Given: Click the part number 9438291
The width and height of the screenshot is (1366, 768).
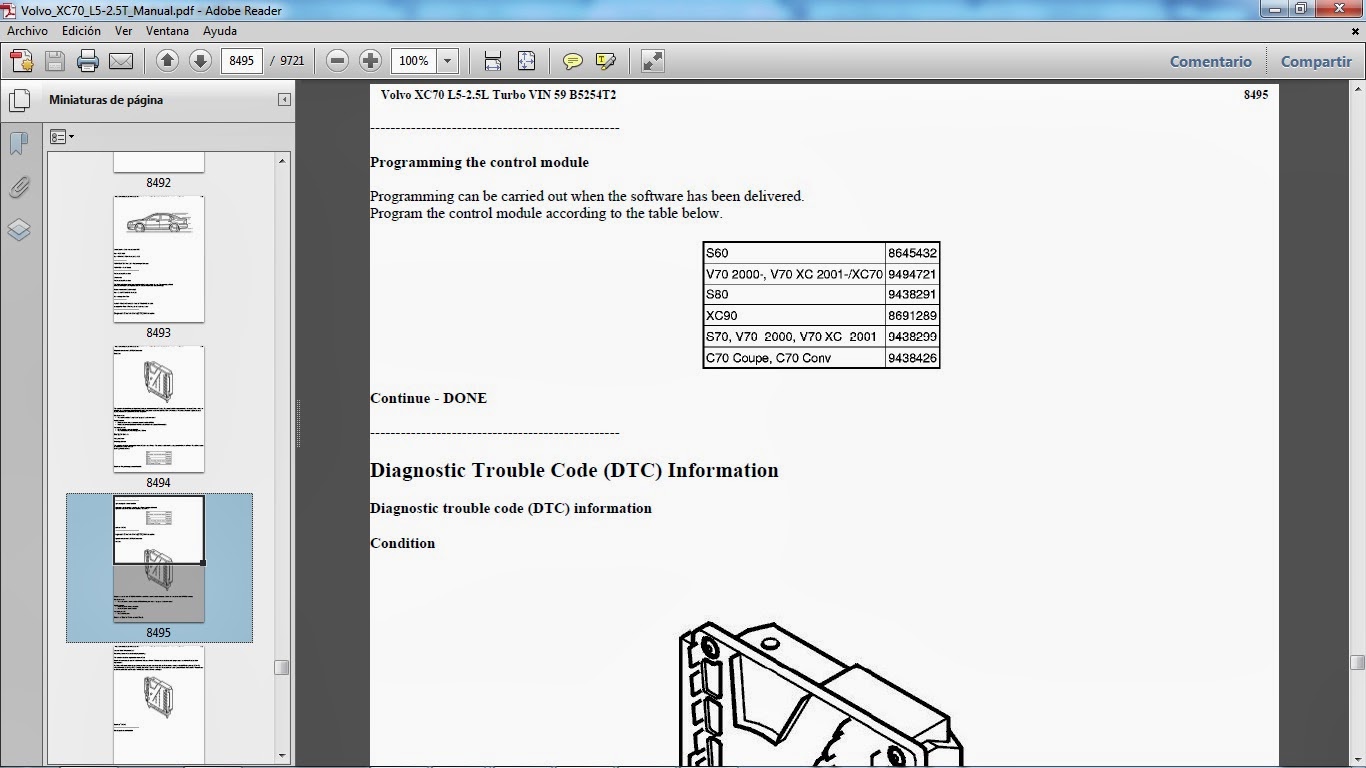Looking at the screenshot, I should (x=912, y=295).
